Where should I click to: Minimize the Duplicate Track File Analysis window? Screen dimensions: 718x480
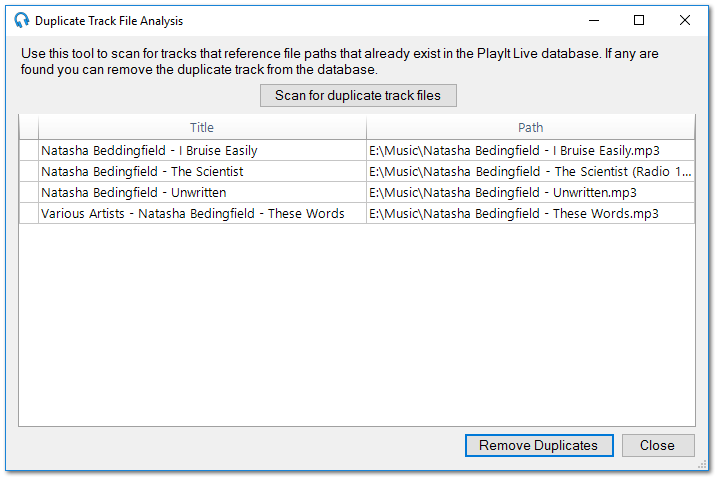click(x=594, y=21)
